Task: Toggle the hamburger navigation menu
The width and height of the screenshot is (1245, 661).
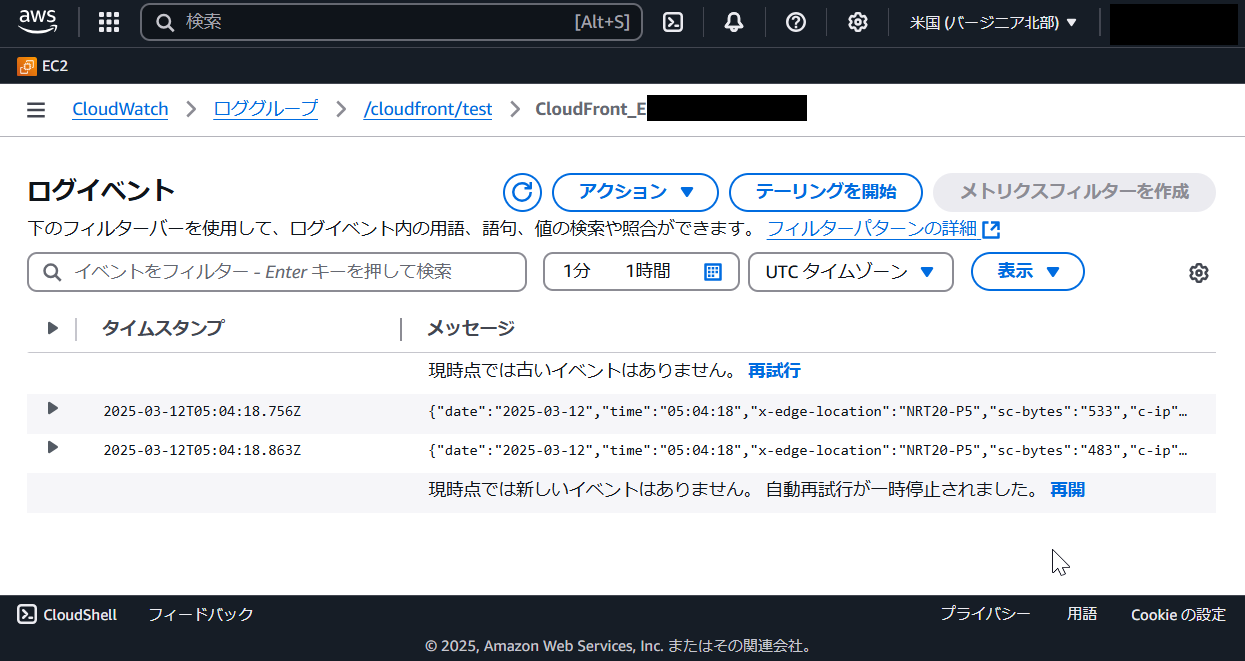Action: point(36,110)
